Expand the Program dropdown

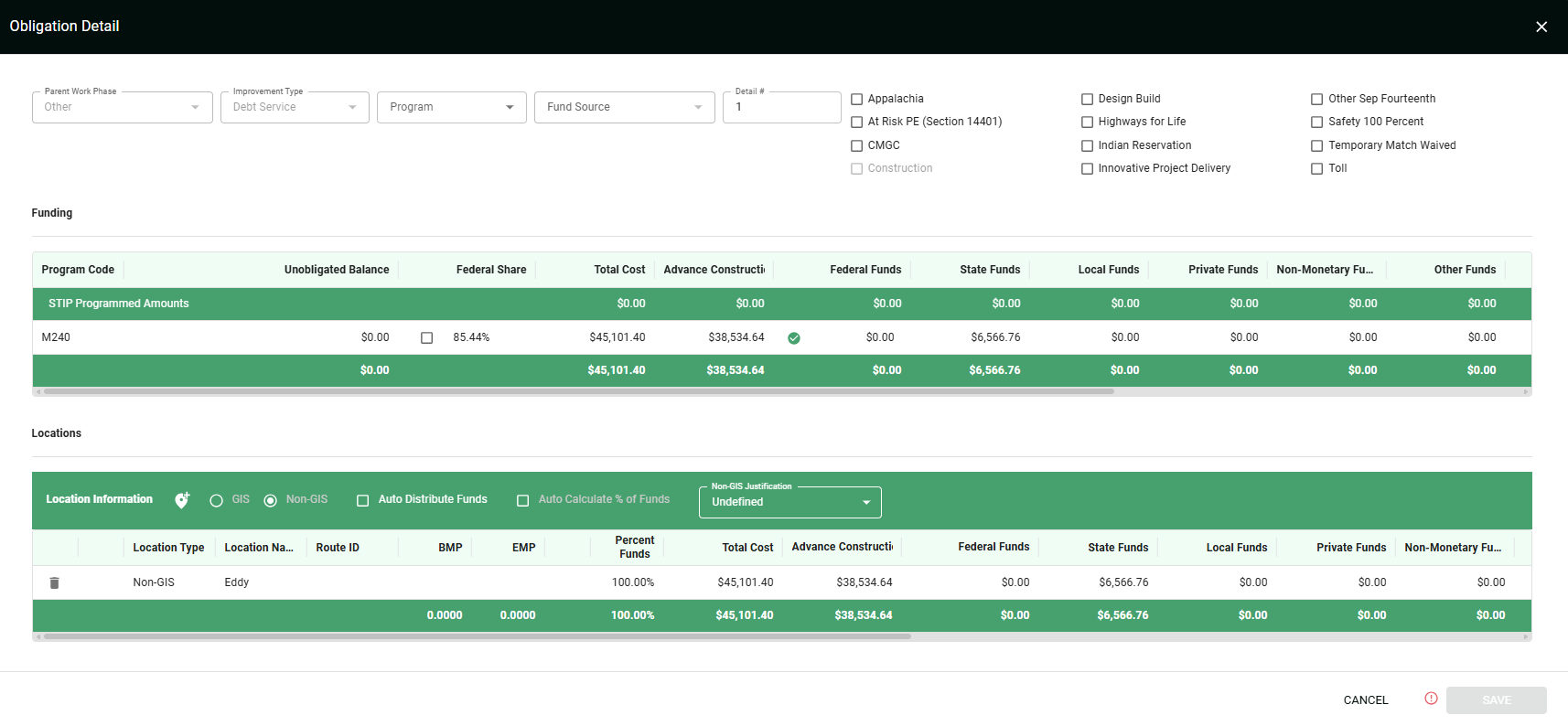click(x=452, y=107)
